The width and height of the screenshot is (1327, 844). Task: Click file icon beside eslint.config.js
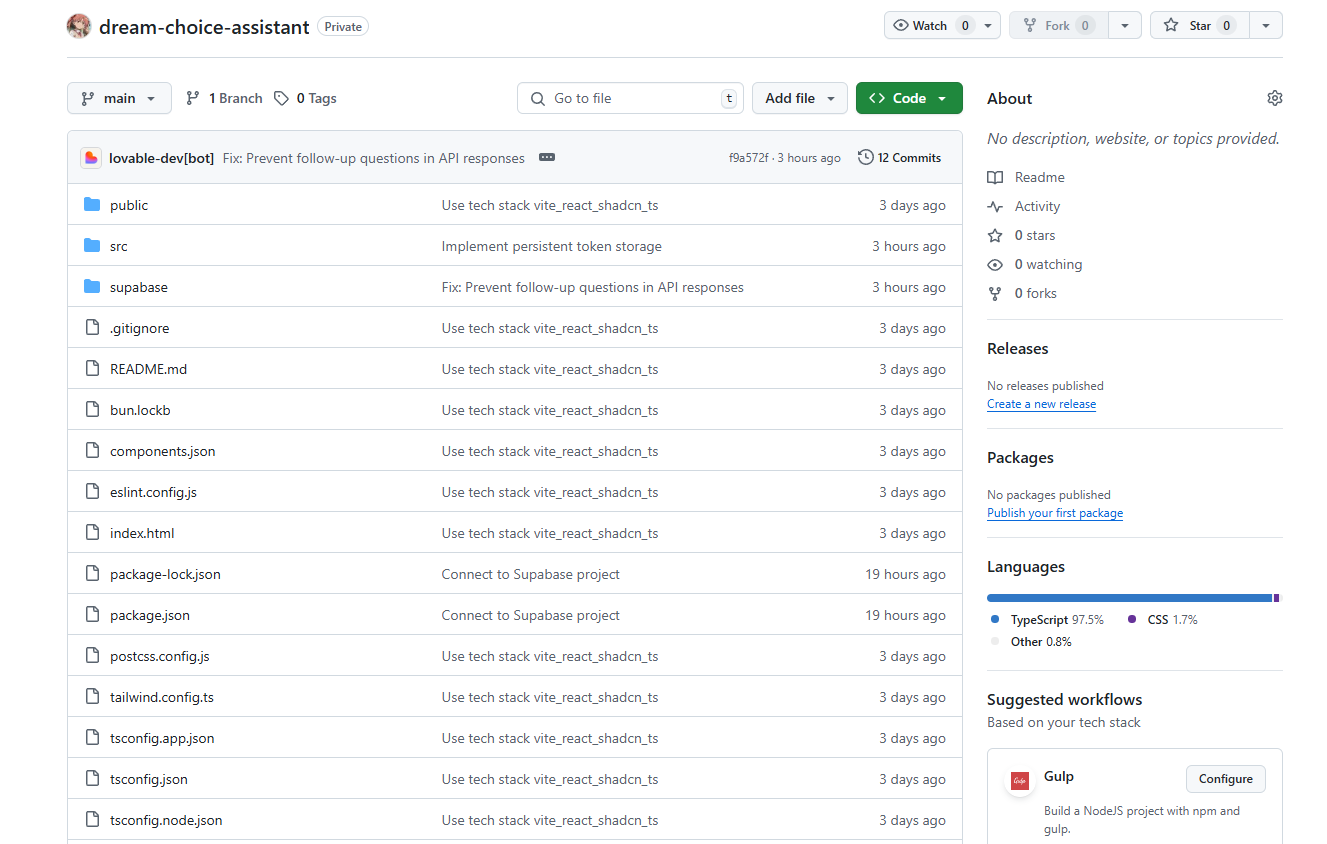(x=92, y=492)
